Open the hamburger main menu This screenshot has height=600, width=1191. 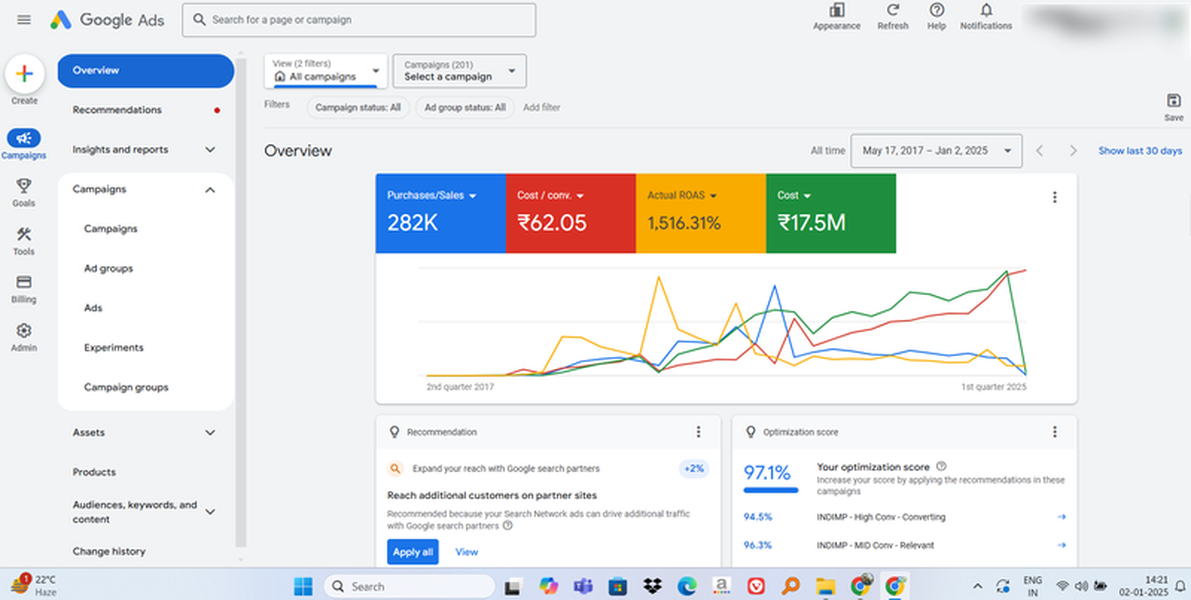pyautogui.click(x=24, y=20)
